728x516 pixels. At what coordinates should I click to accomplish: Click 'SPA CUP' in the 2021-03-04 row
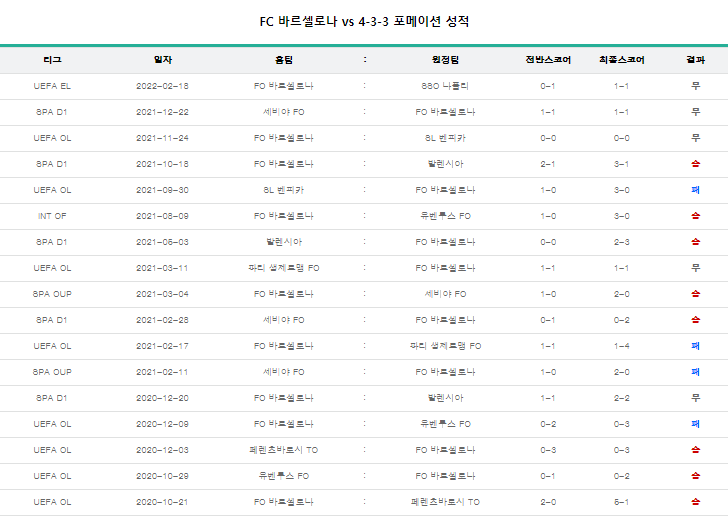52,294
